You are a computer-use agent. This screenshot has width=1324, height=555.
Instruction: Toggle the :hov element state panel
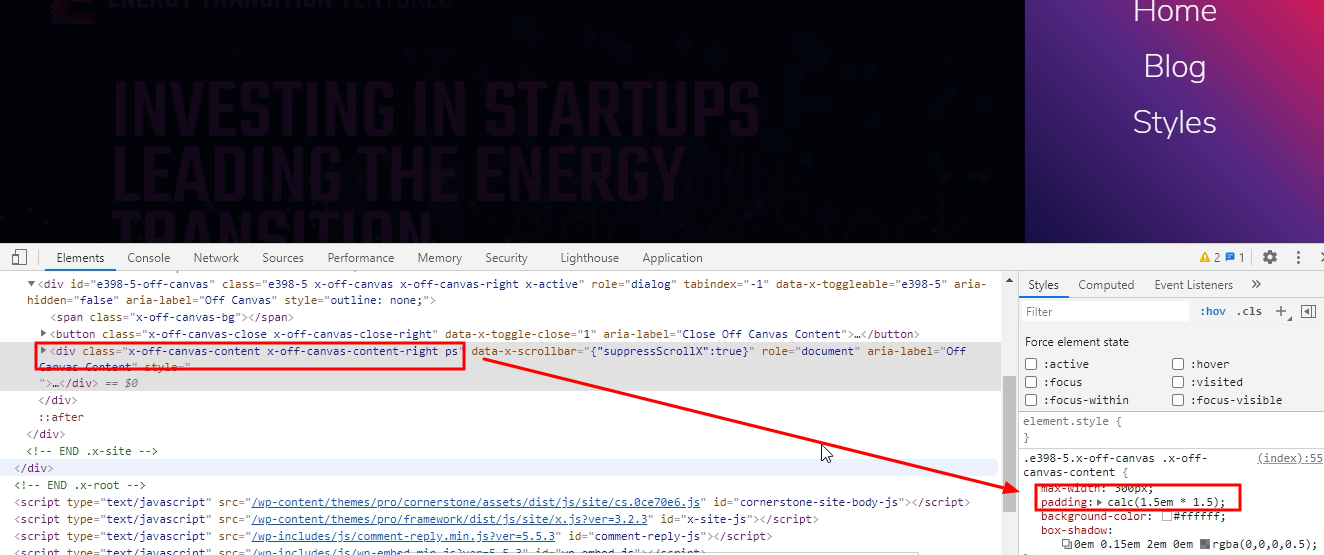click(1213, 312)
